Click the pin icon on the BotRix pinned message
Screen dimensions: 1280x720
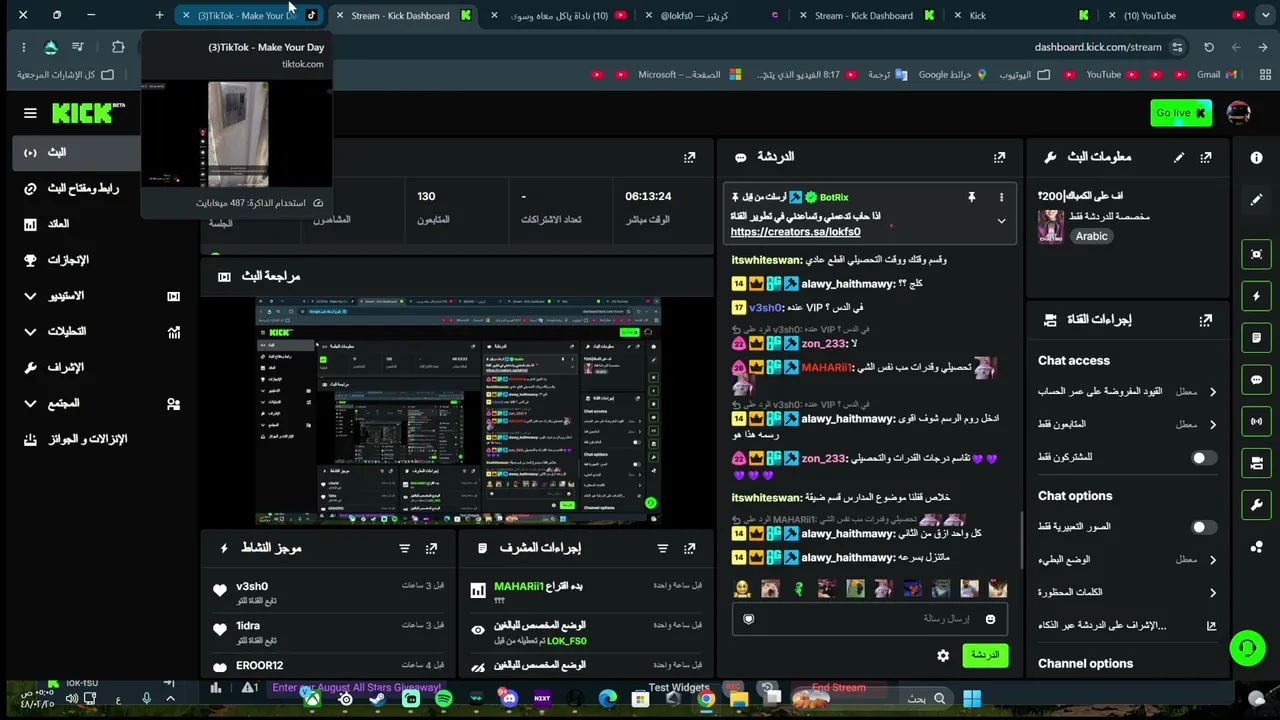pos(971,198)
